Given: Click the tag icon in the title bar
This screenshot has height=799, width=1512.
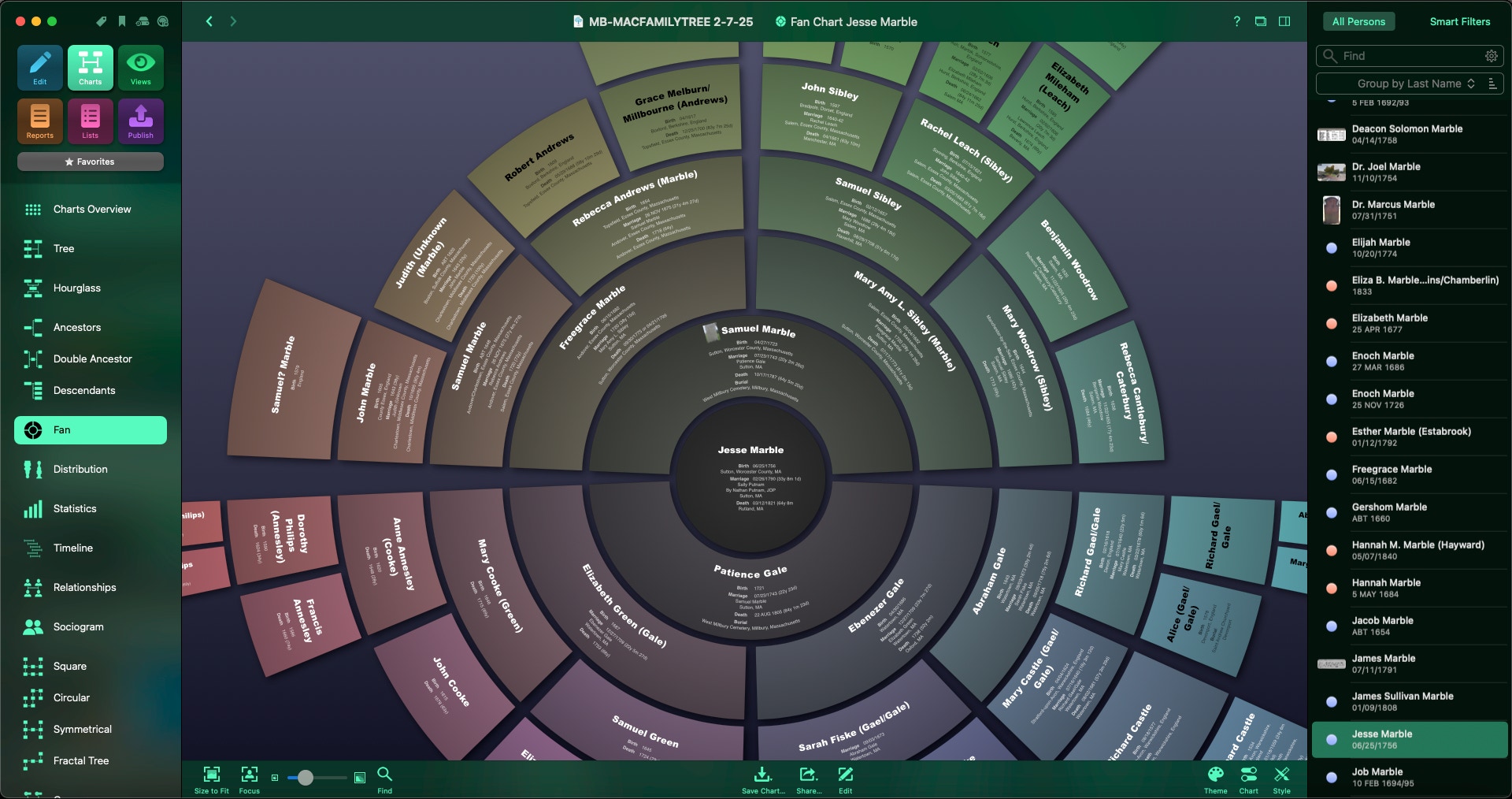Looking at the screenshot, I should pyautogui.click(x=102, y=21).
